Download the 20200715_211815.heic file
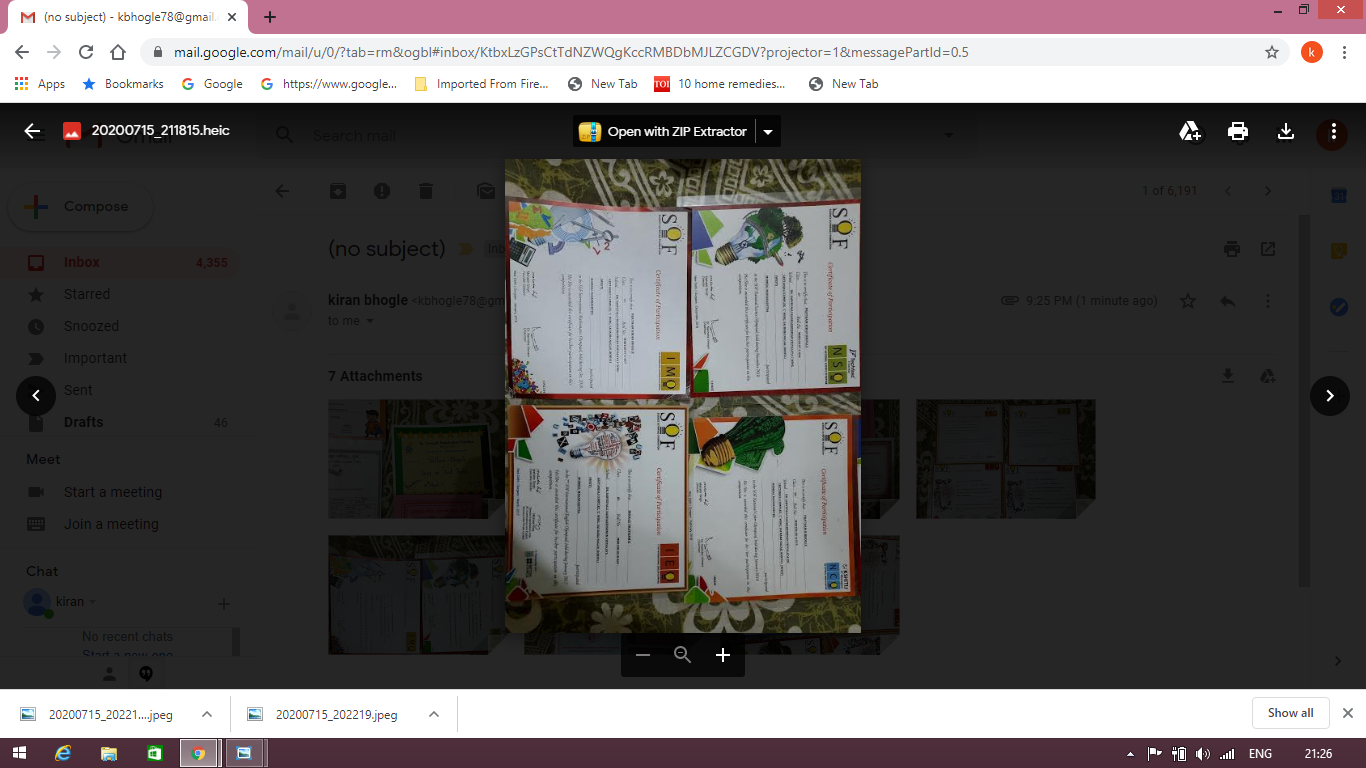This screenshot has height=768, width=1366. pos(1286,131)
